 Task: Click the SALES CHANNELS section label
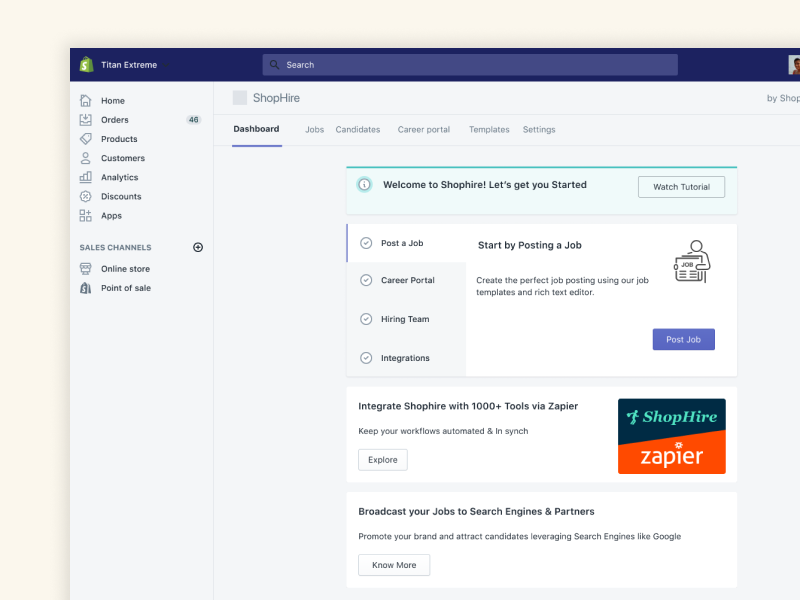point(115,247)
